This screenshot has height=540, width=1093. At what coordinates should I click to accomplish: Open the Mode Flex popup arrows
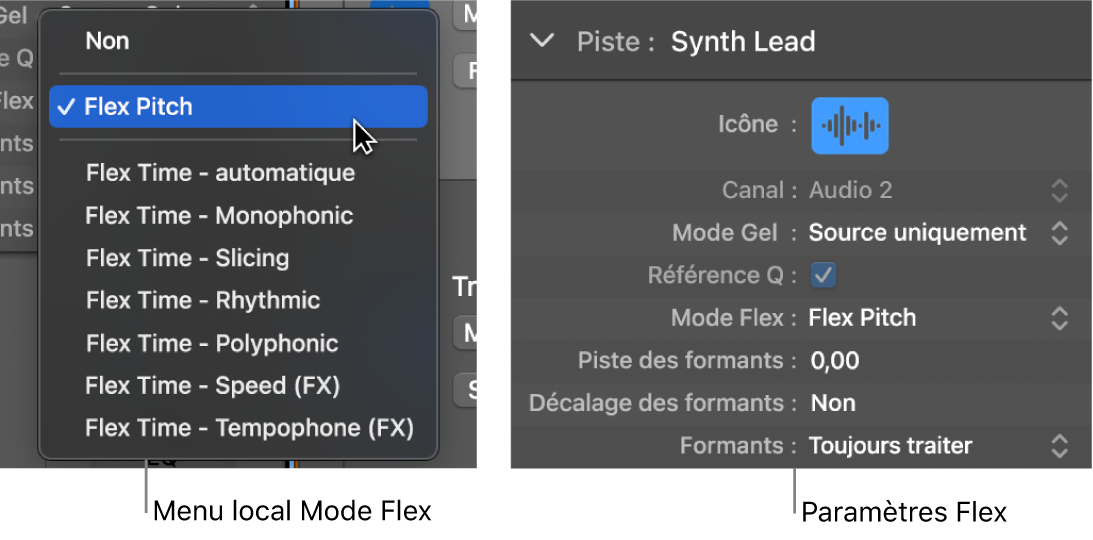coord(1059,318)
